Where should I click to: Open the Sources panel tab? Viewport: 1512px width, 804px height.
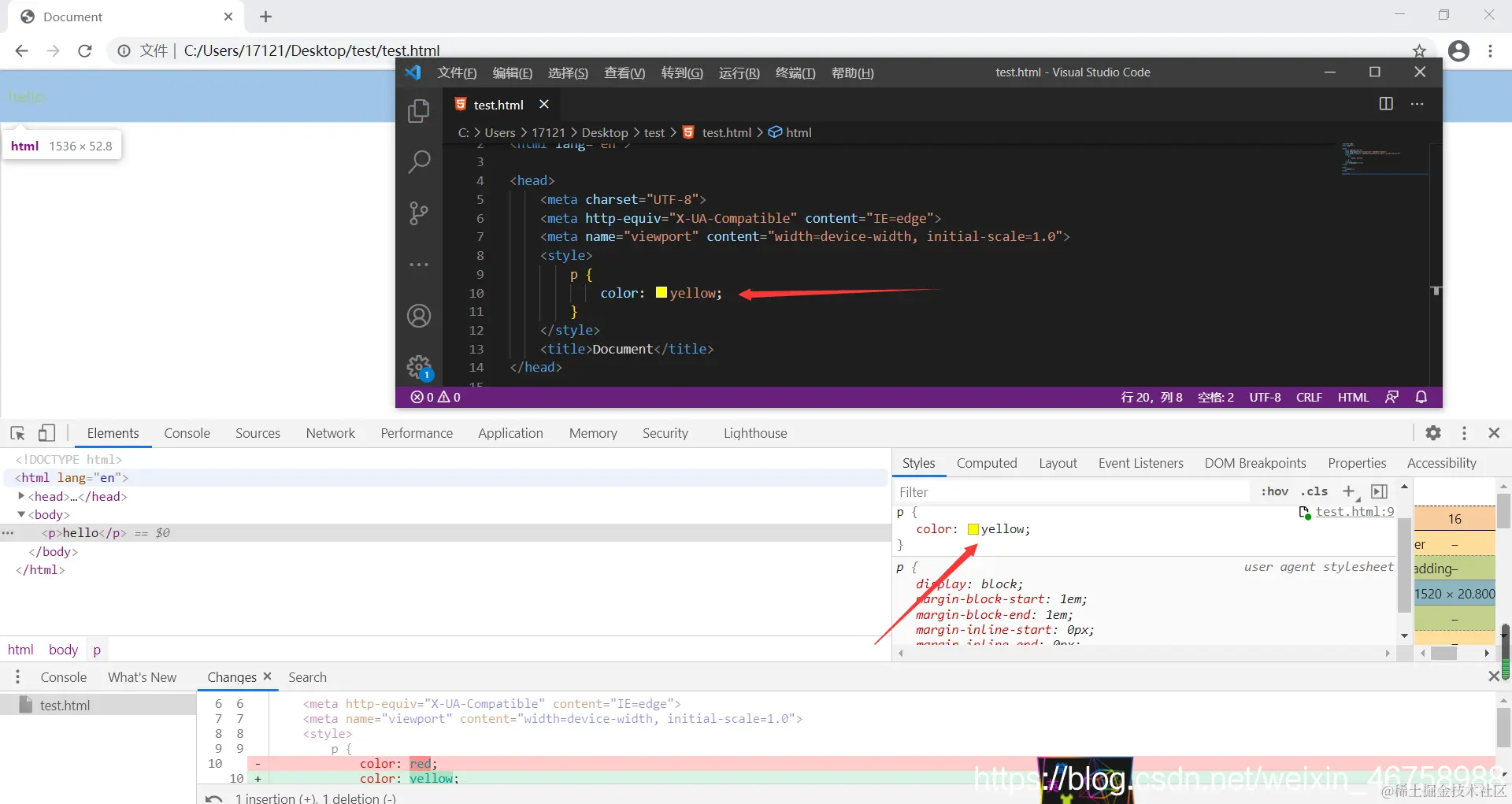[x=258, y=433]
